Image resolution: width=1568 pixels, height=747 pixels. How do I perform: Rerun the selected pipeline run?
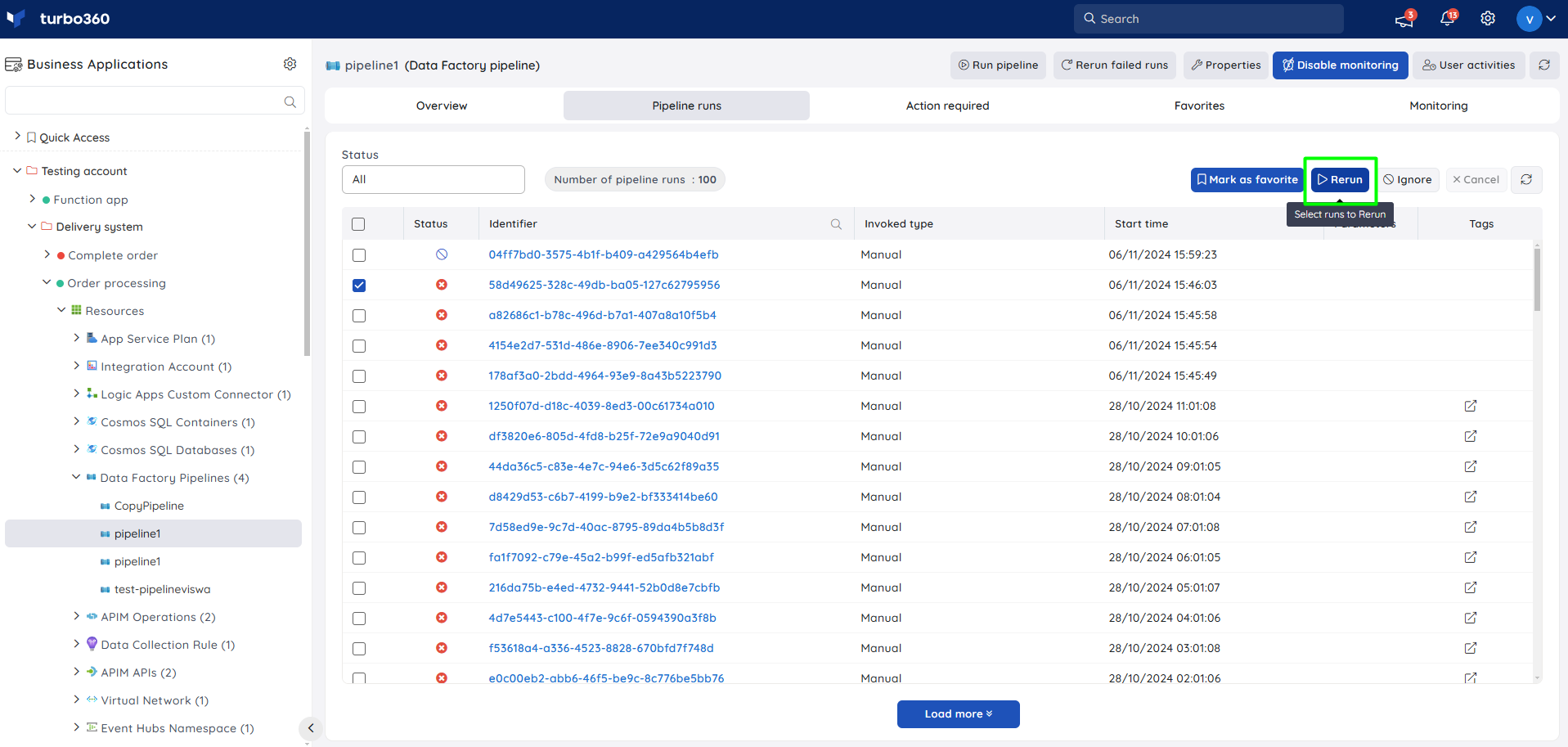(1340, 180)
